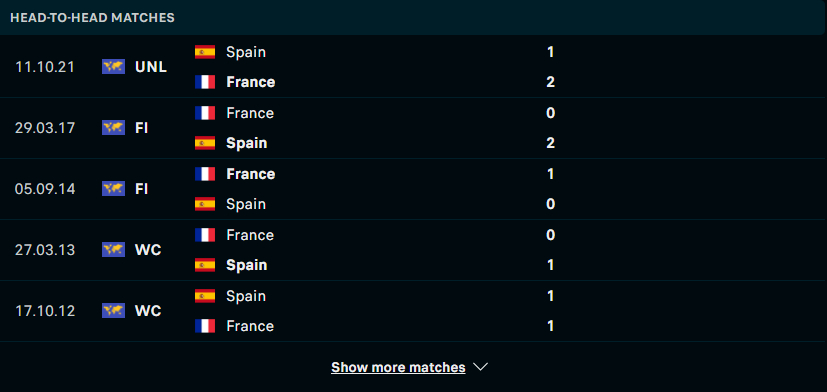Screen dimensions: 827x392
Task: Click Spain flag in 05.09.14 match
Action: (x=205, y=204)
